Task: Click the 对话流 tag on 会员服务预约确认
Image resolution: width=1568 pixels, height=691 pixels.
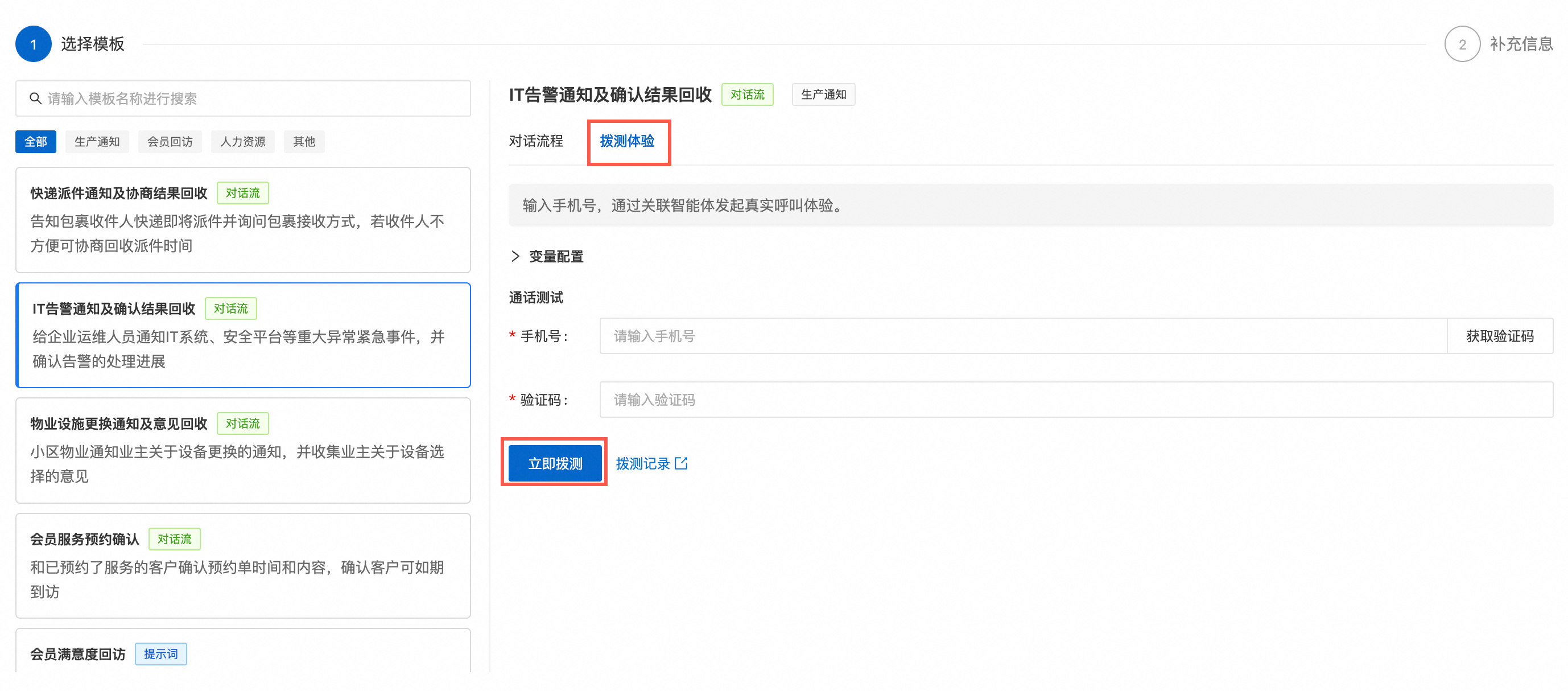Action: (175, 539)
